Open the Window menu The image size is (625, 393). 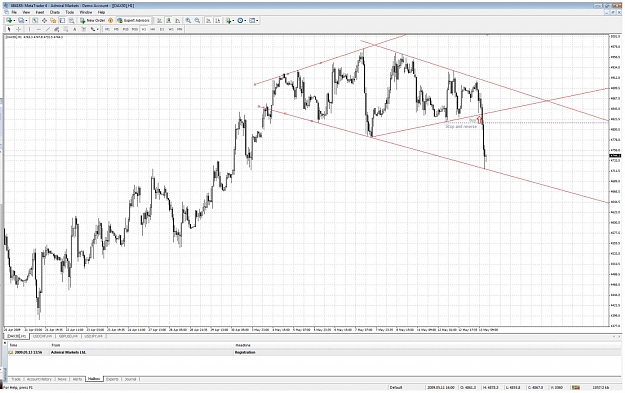pyautogui.click(x=86, y=12)
